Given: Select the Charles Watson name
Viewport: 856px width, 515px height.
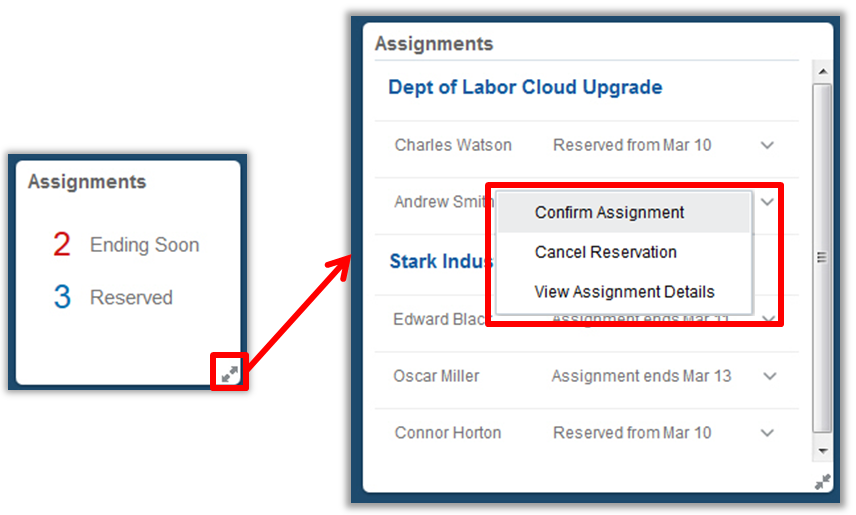Looking at the screenshot, I should pyautogui.click(x=453, y=145).
